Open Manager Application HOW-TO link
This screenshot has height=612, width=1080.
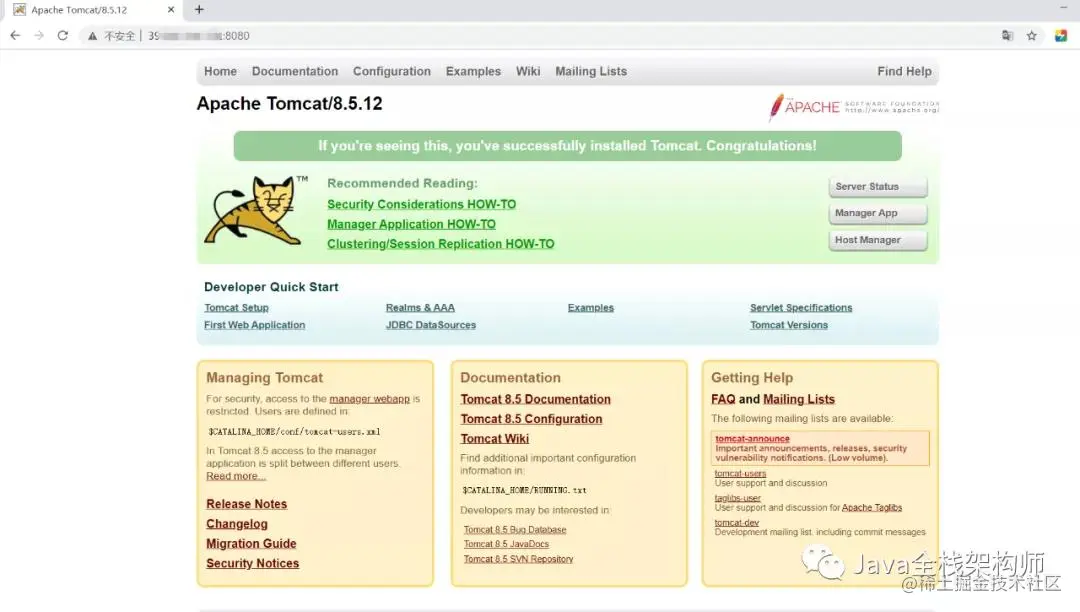411,224
